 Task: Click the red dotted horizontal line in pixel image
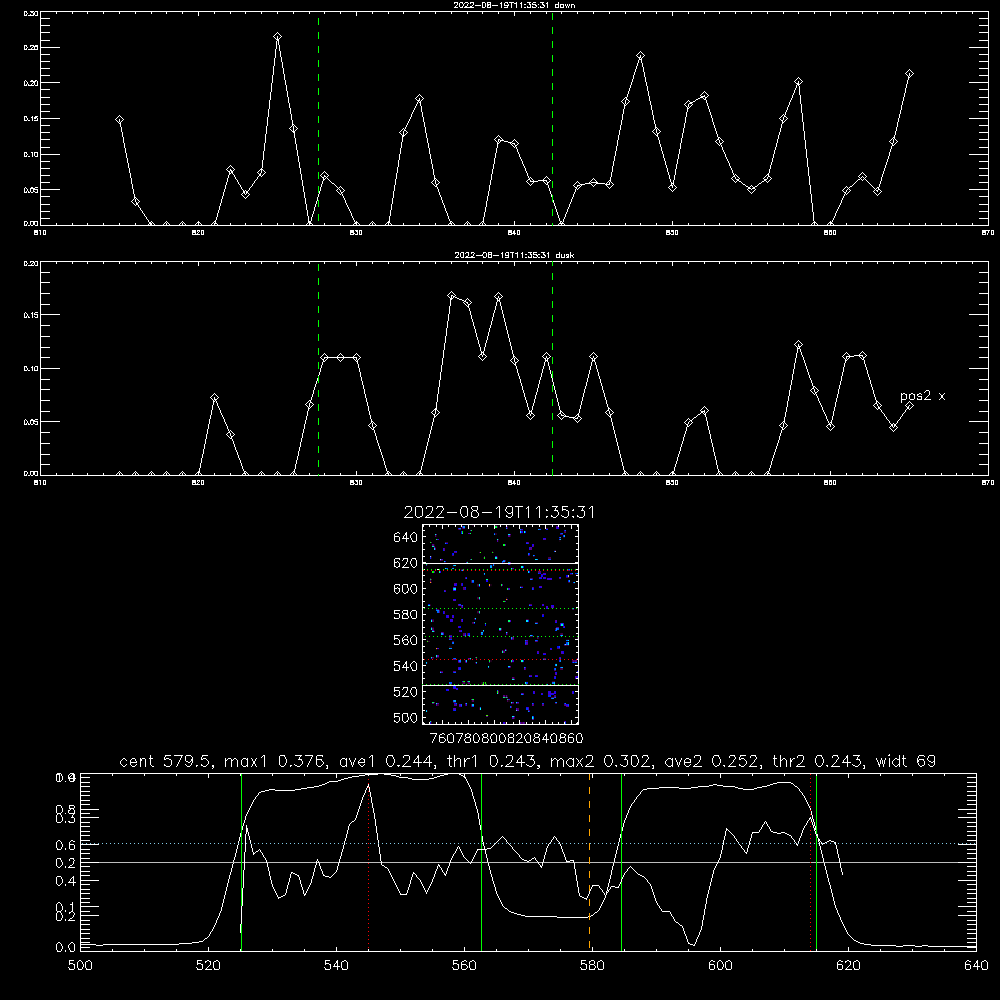[500, 660]
